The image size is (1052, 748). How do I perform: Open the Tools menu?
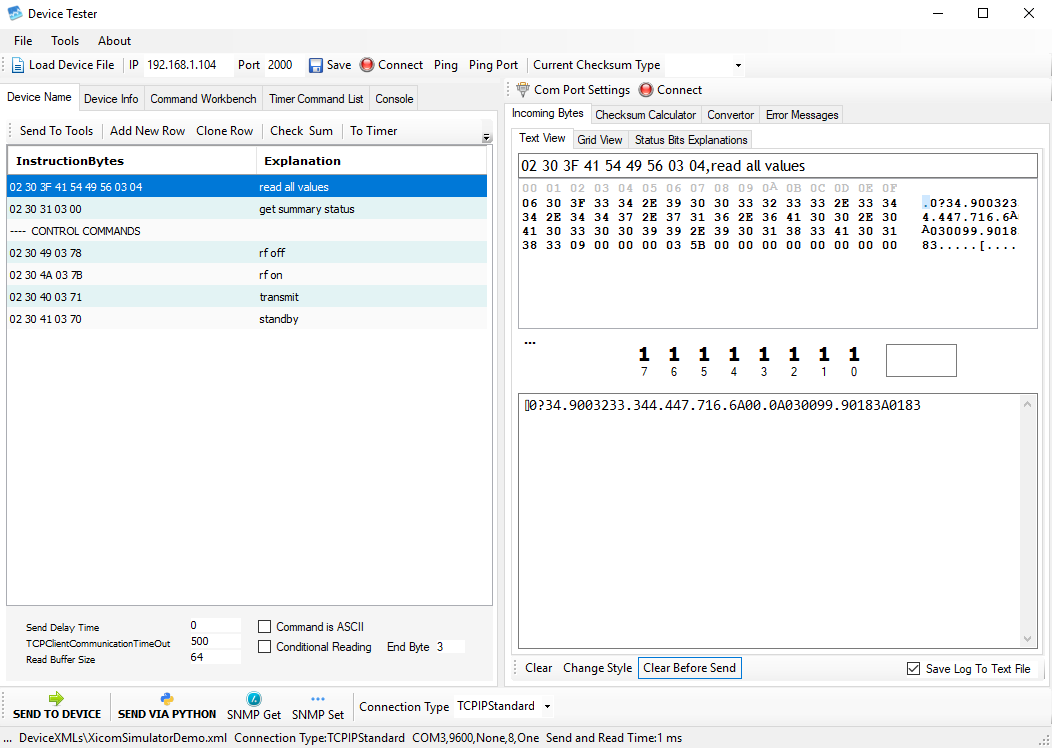point(65,41)
